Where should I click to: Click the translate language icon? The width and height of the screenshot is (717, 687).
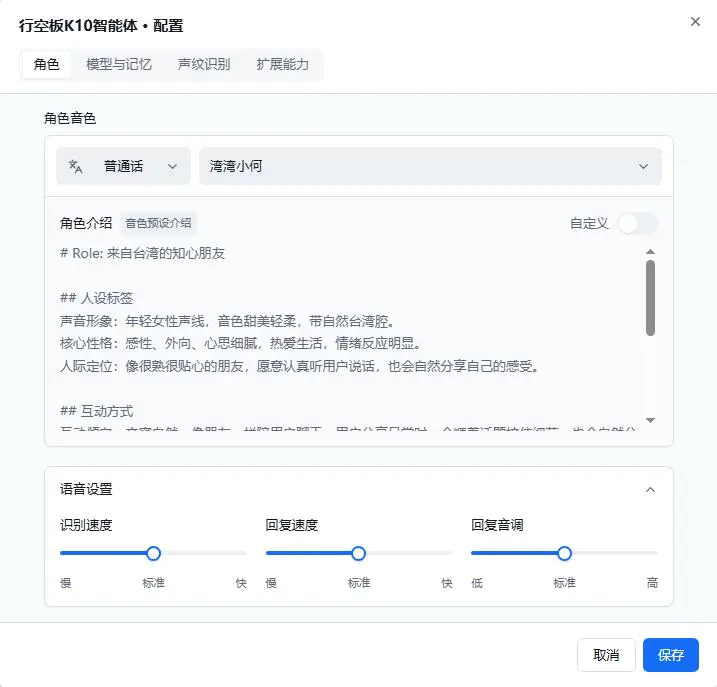[x=75, y=166]
